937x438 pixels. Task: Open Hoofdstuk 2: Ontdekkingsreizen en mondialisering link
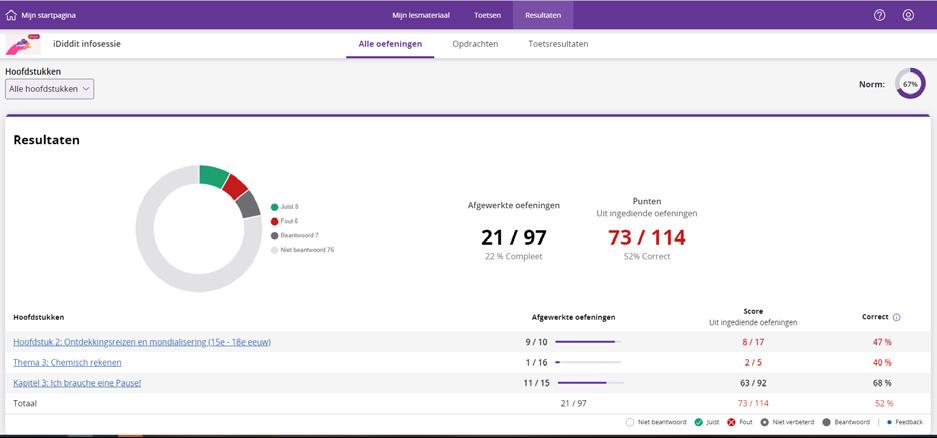tap(142, 342)
